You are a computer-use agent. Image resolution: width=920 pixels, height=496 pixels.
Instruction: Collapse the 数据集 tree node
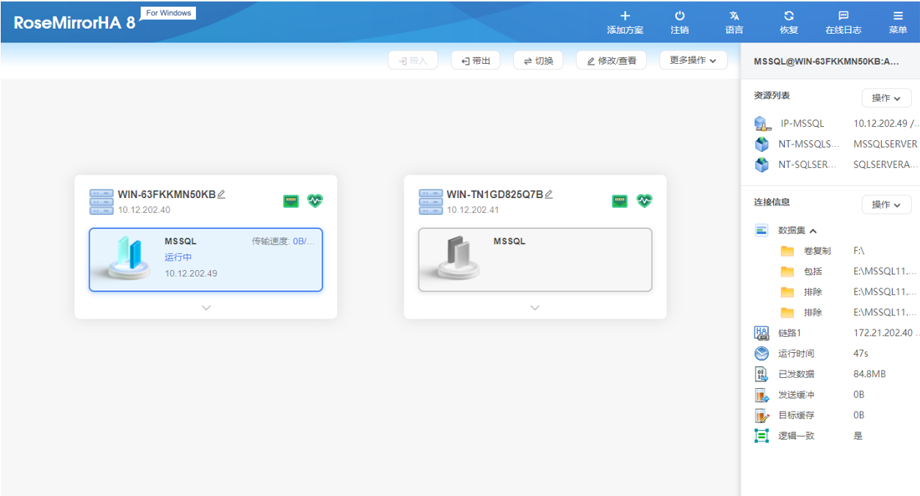point(813,230)
